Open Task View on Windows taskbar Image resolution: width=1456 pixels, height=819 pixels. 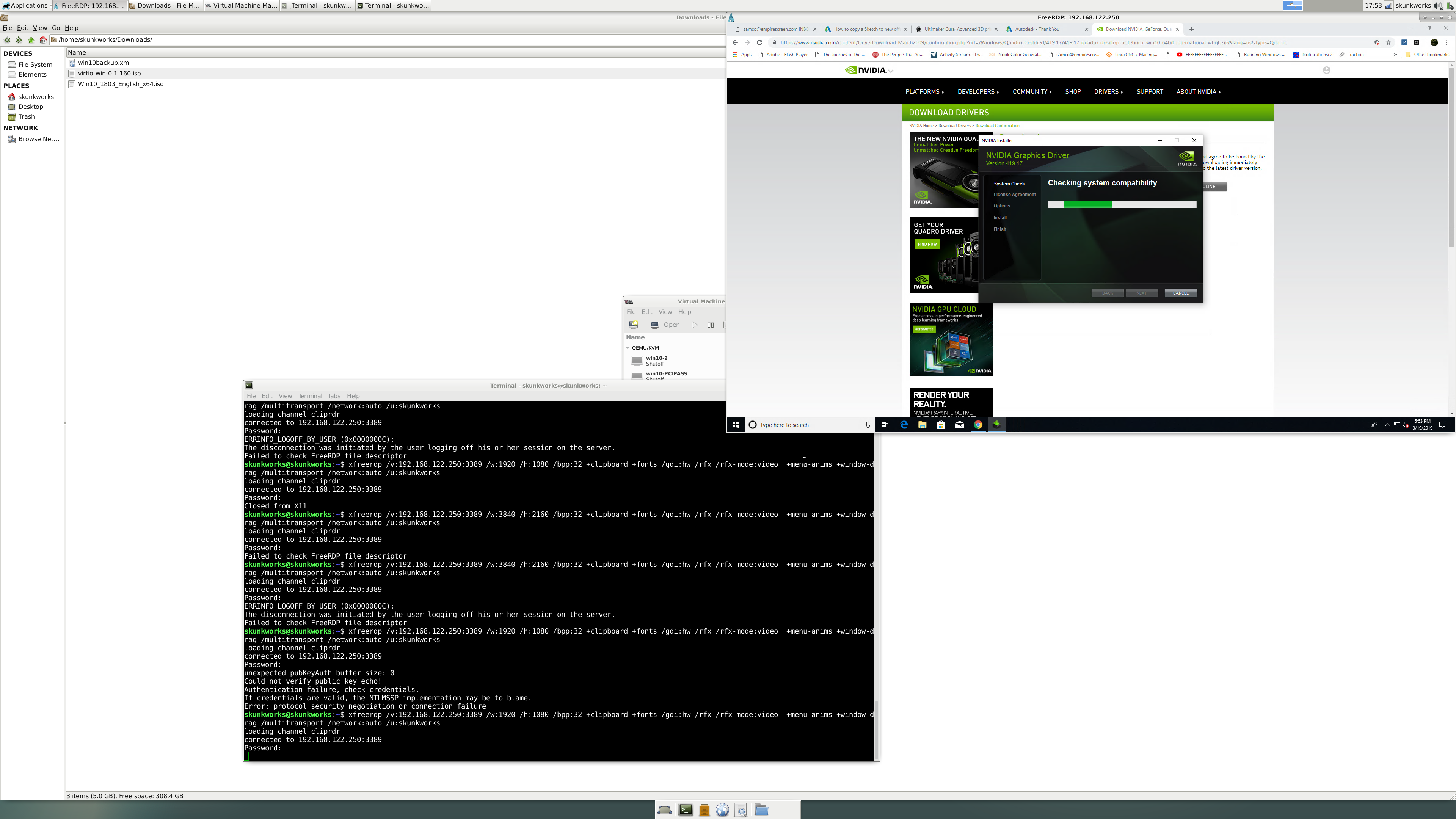[x=885, y=425]
